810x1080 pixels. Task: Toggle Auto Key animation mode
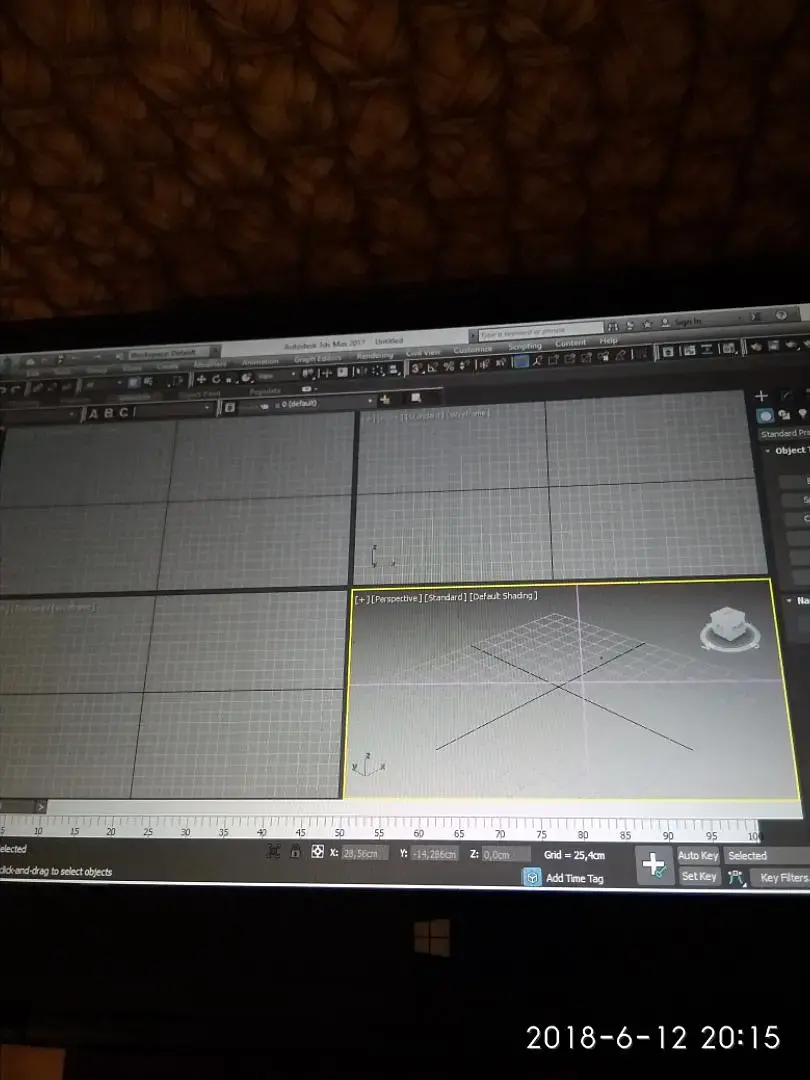(698, 855)
